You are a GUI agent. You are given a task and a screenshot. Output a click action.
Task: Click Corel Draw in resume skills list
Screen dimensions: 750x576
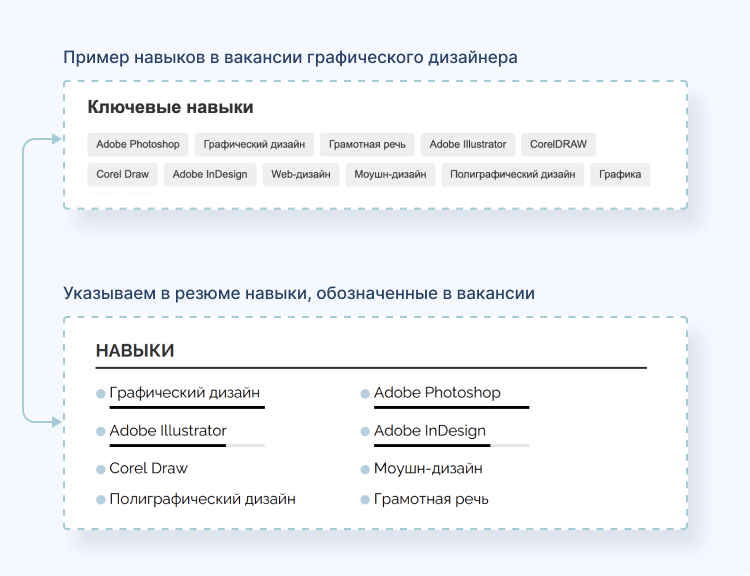click(148, 468)
